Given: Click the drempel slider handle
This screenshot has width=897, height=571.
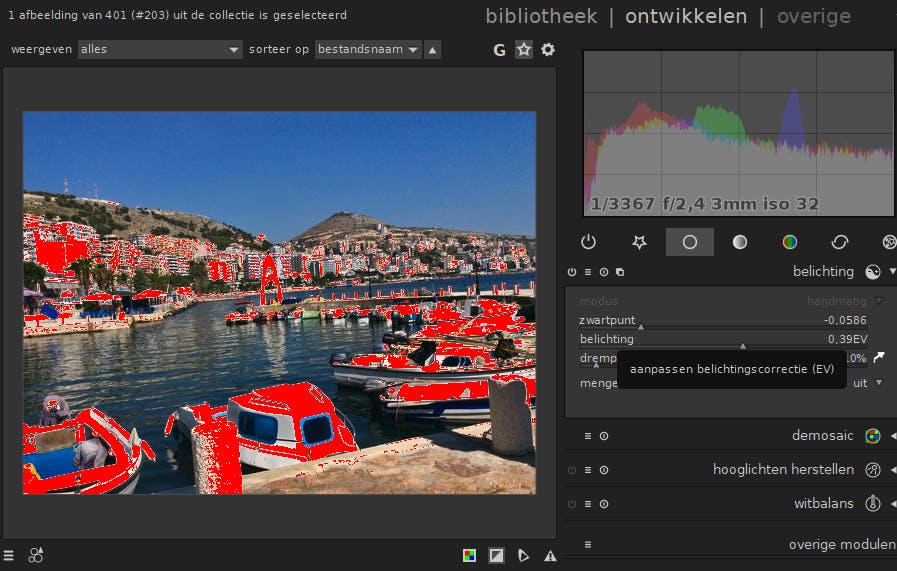Looking at the screenshot, I should coord(596,364).
